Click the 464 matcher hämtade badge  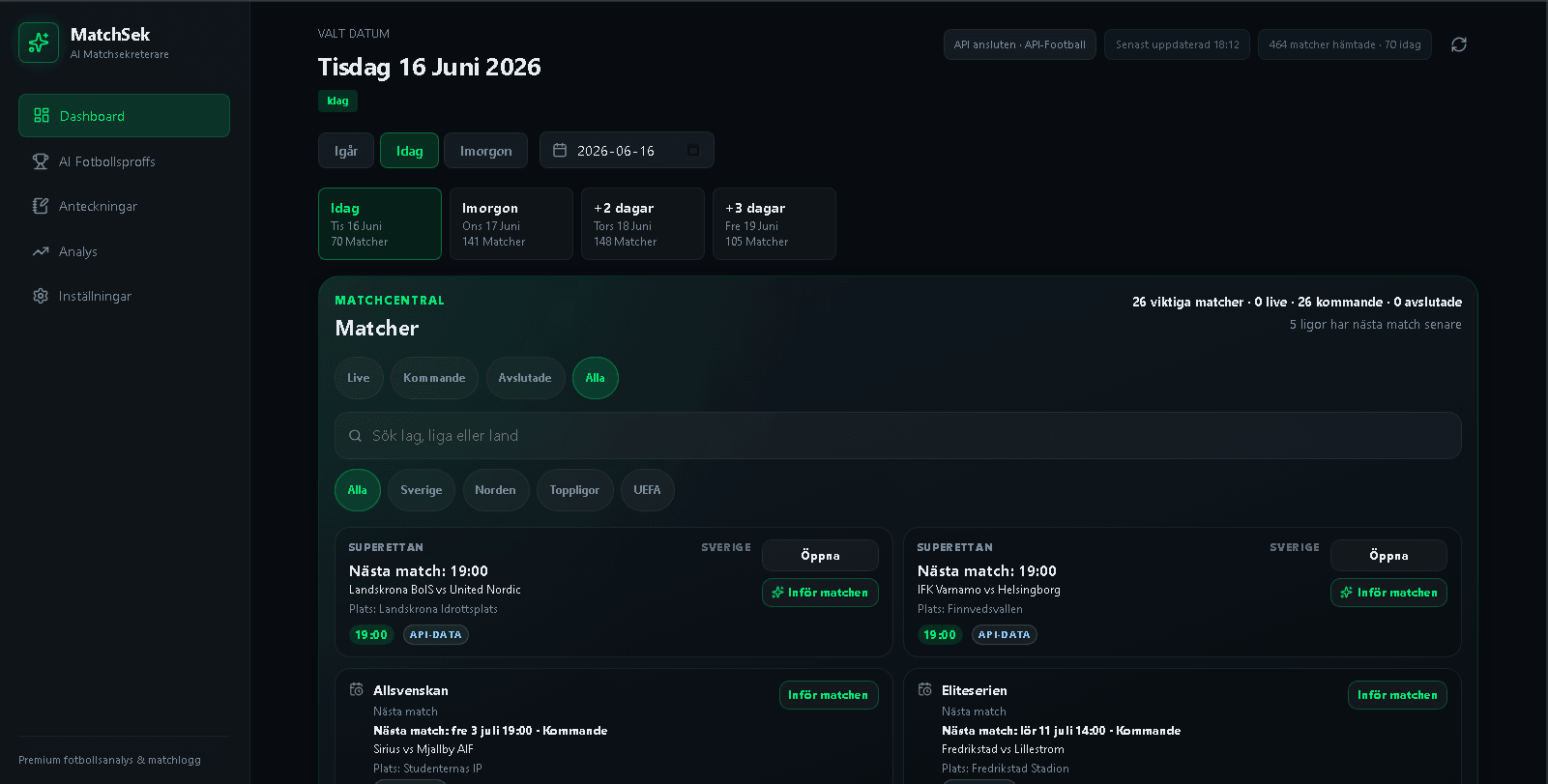pos(1345,44)
